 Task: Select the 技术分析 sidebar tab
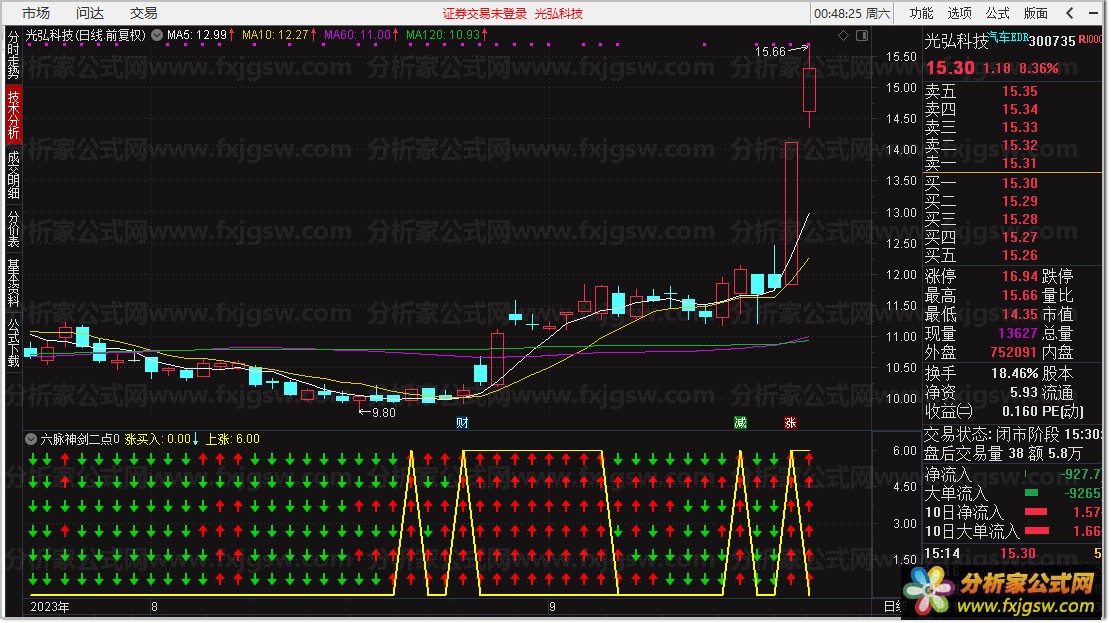tap(13, 113)
